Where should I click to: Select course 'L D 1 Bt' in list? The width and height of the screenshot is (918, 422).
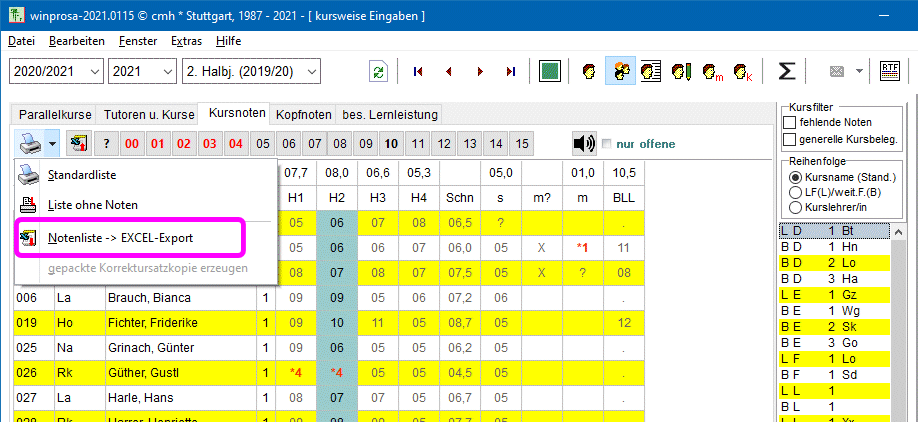(x=830, y=231)
